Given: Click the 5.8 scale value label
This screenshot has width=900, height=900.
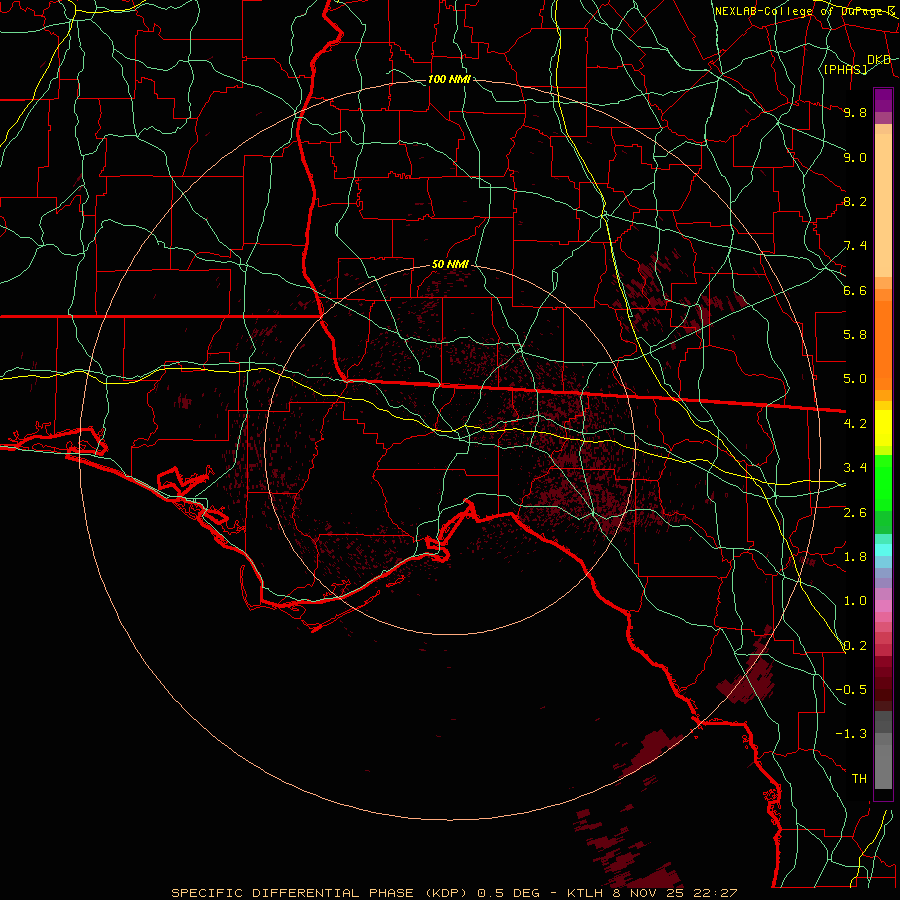Looking at the screenshot, I should pyautogui.click(x=855, y=335).
